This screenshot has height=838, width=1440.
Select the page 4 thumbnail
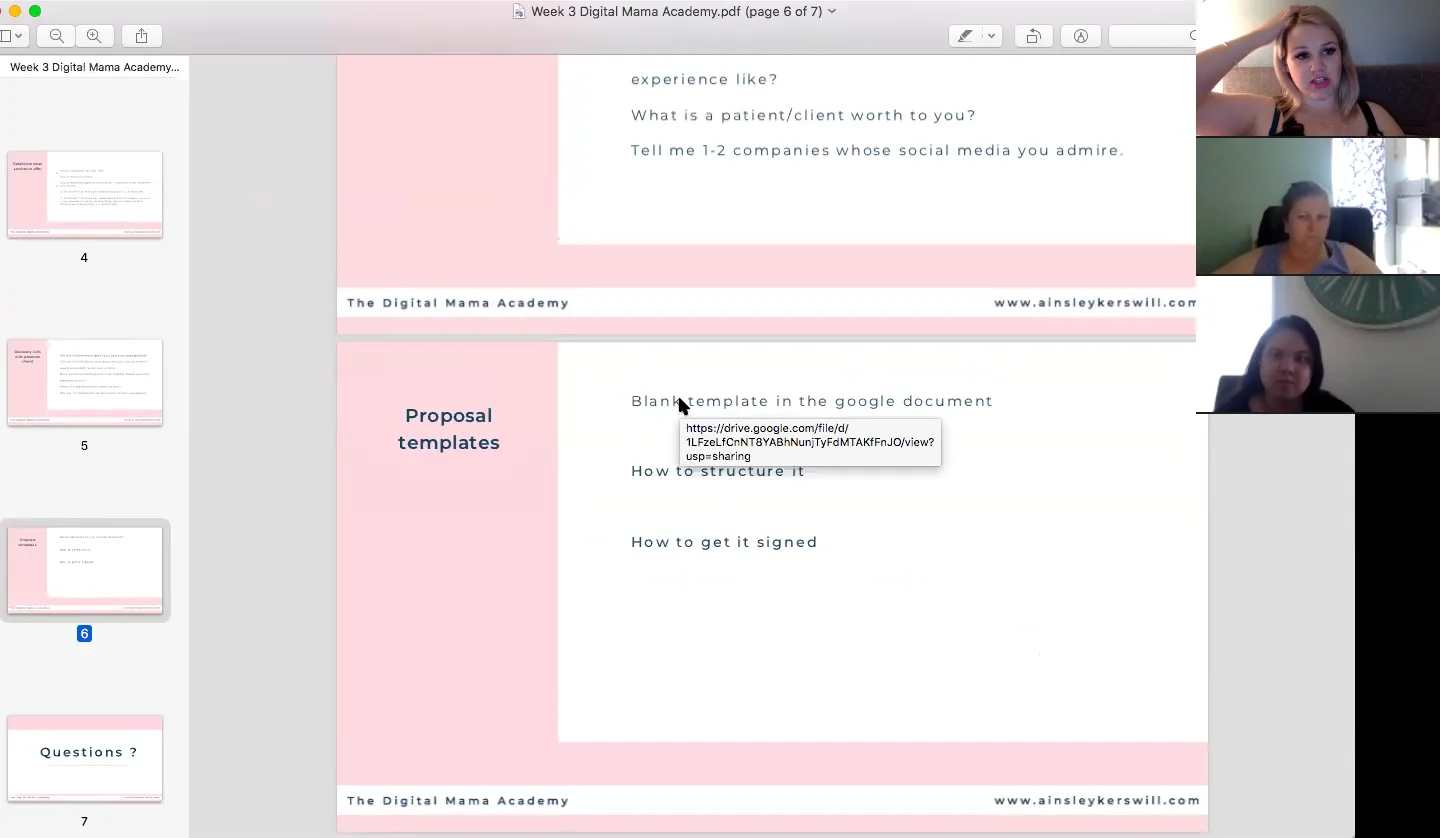coord(85,194)
